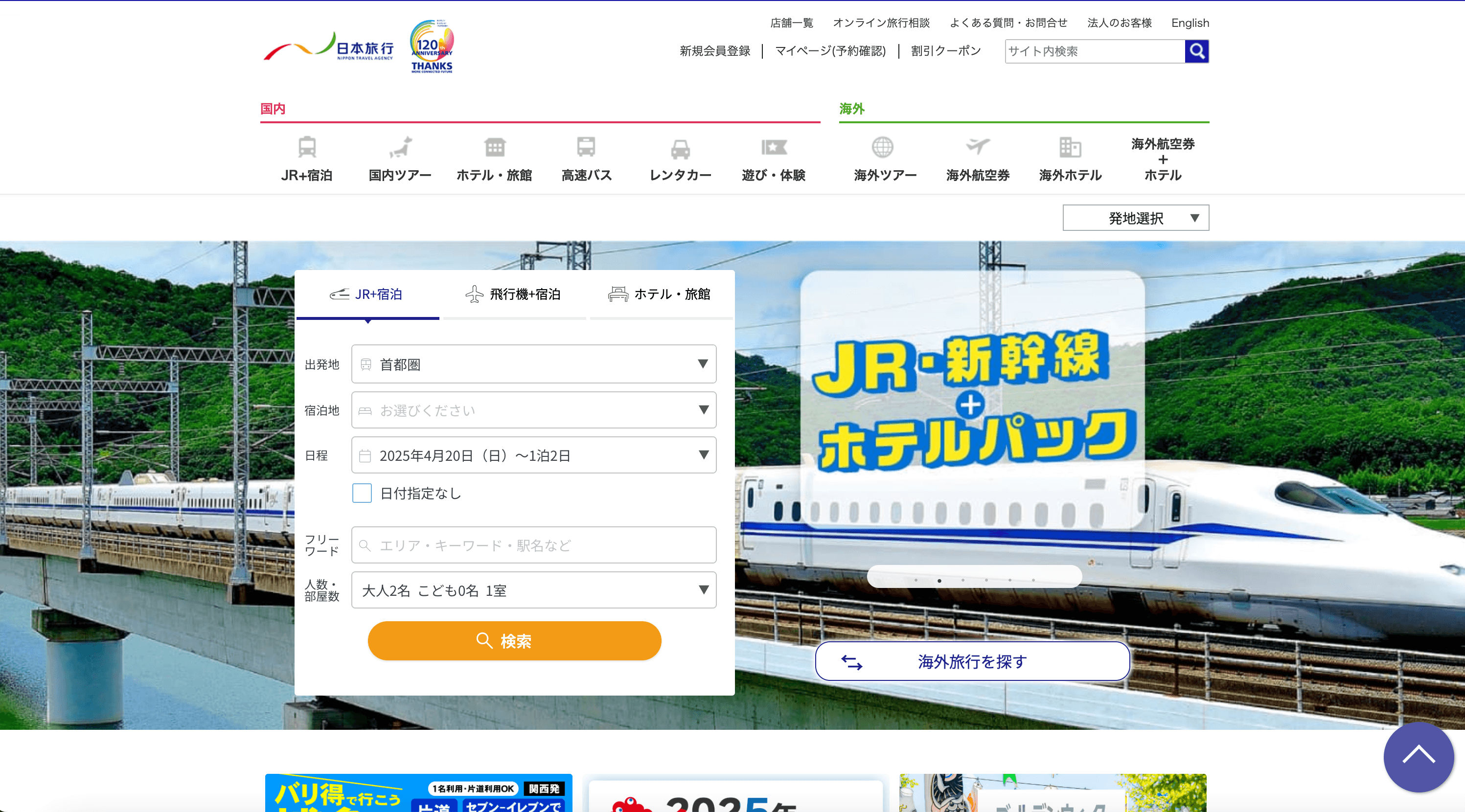
Task: Click the orange 検索 button
Action: 514,641
